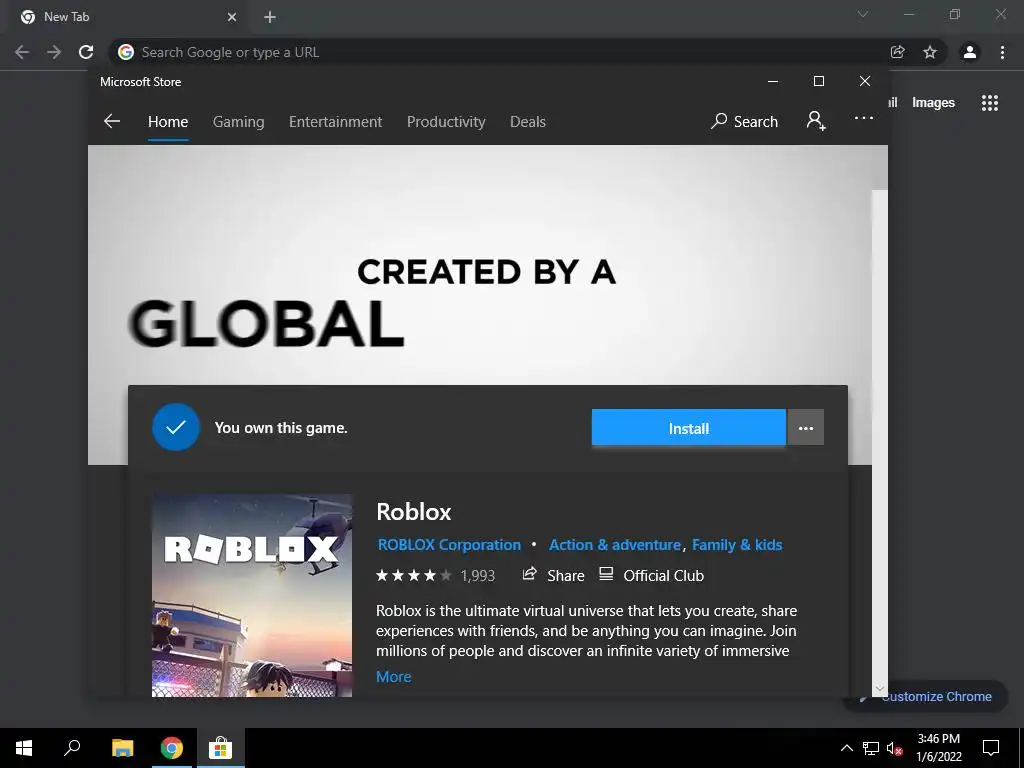Open Roblox star rating reviews
The width and height of the screenshot is (1024, 768).
click(435, 575)
